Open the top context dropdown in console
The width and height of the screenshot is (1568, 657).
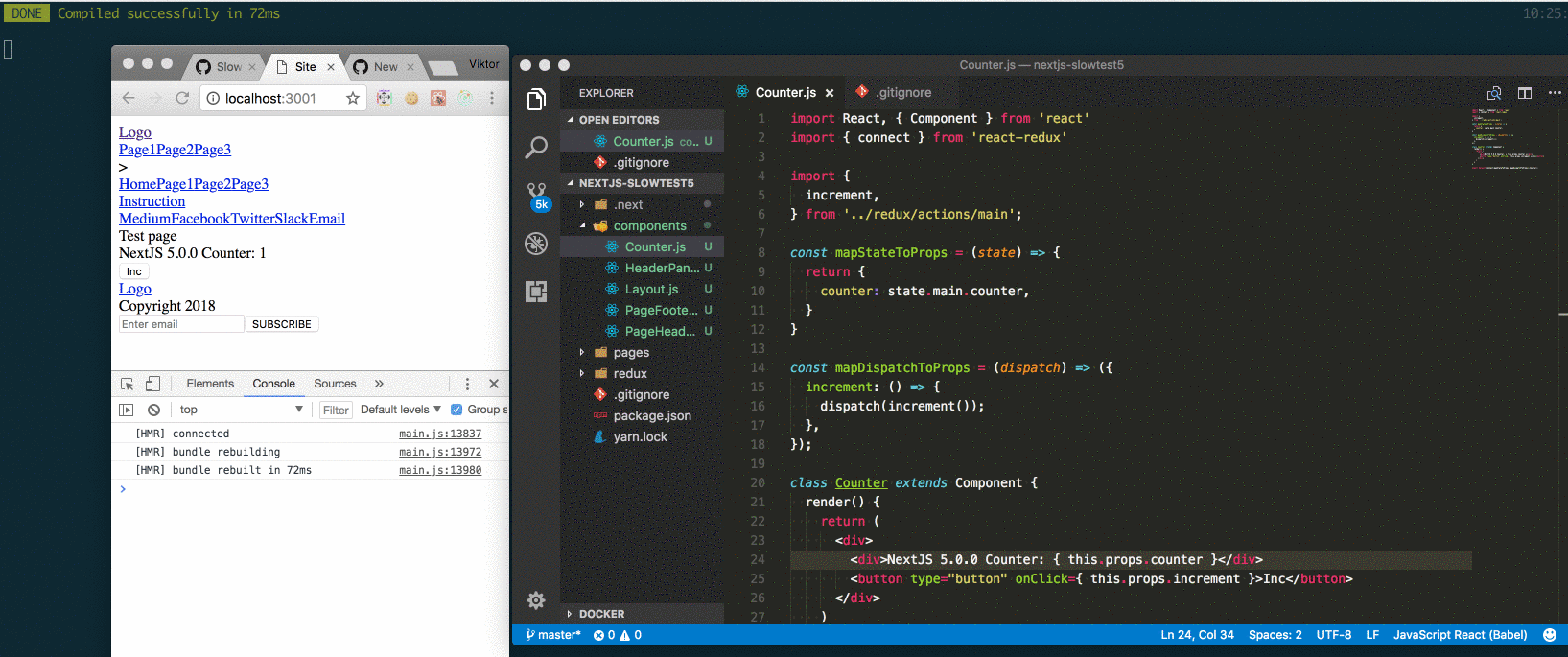[241, 410]
